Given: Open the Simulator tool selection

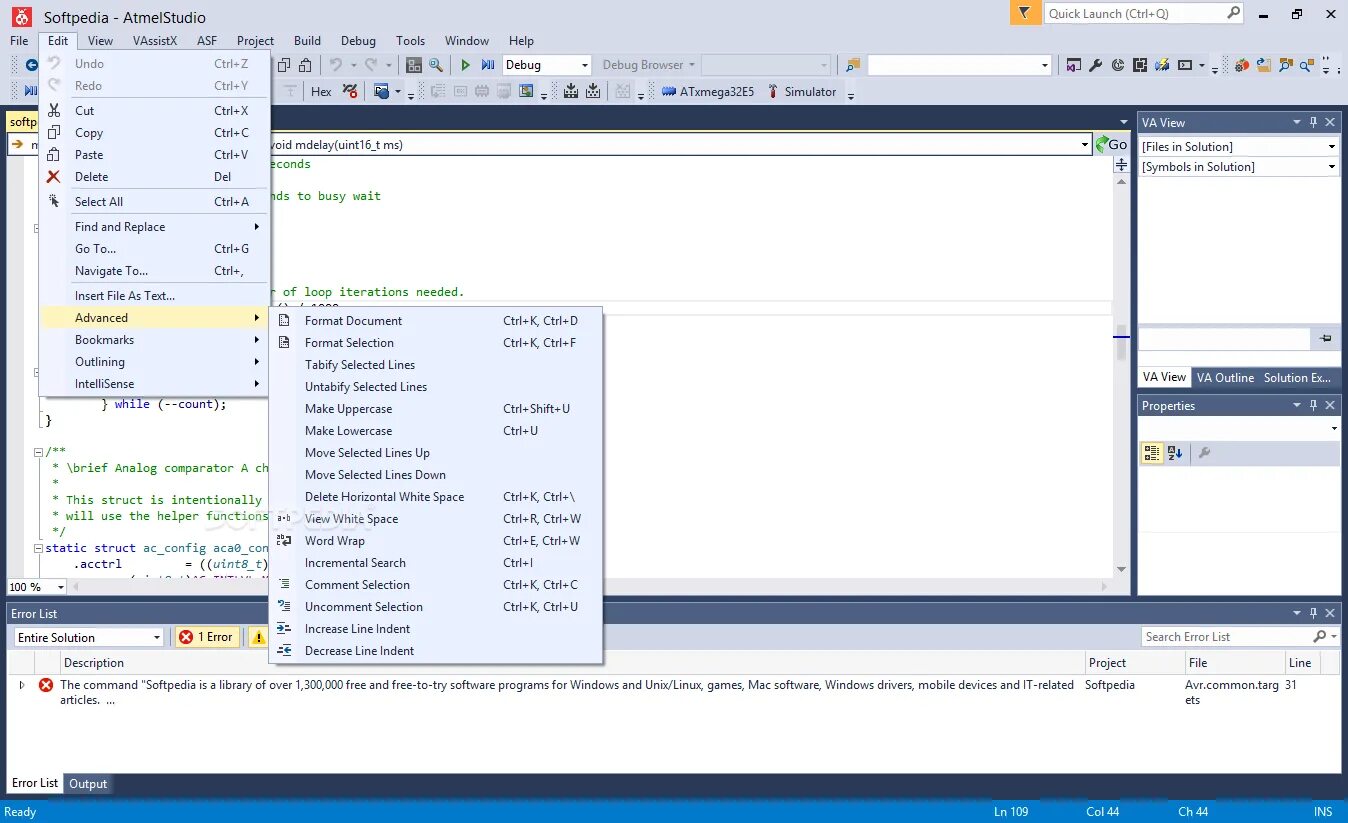Looking at the screenshot, I should [801, 91].
